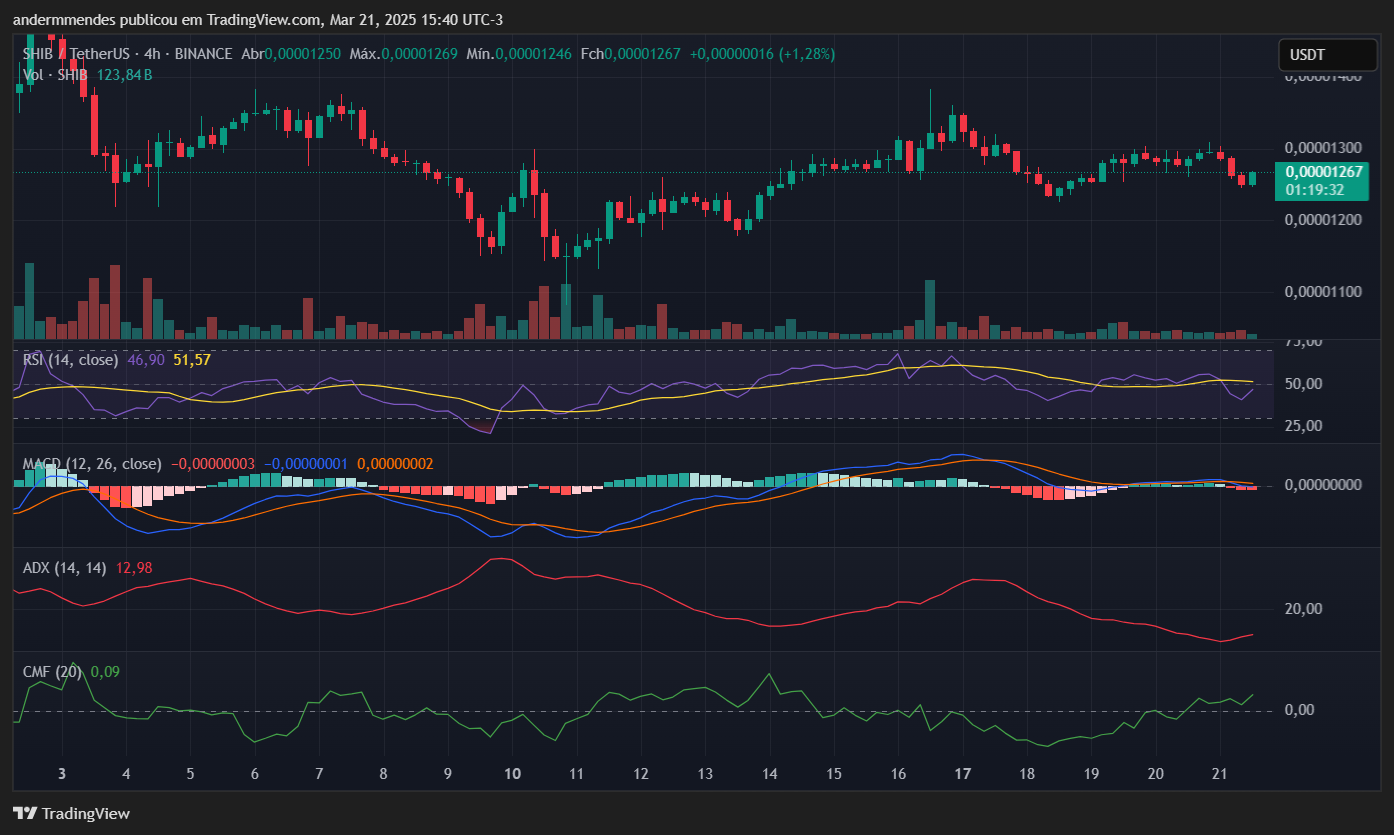Click the 0,00001300 price axis label
This screenshot has width=1394, height=835.
1324,148
